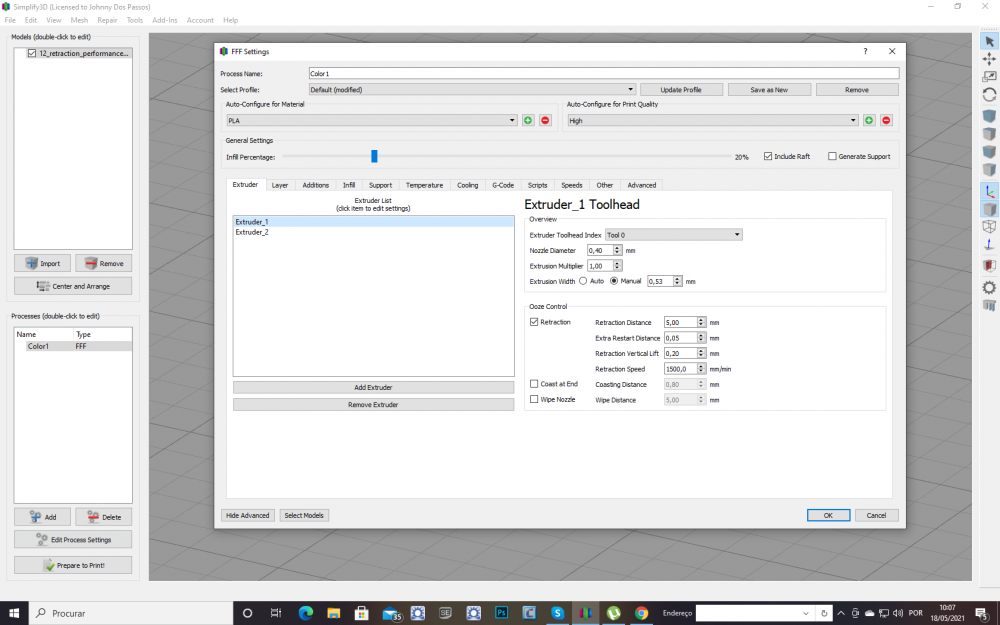Show coordinate axes icon in right toolbar

989,191
